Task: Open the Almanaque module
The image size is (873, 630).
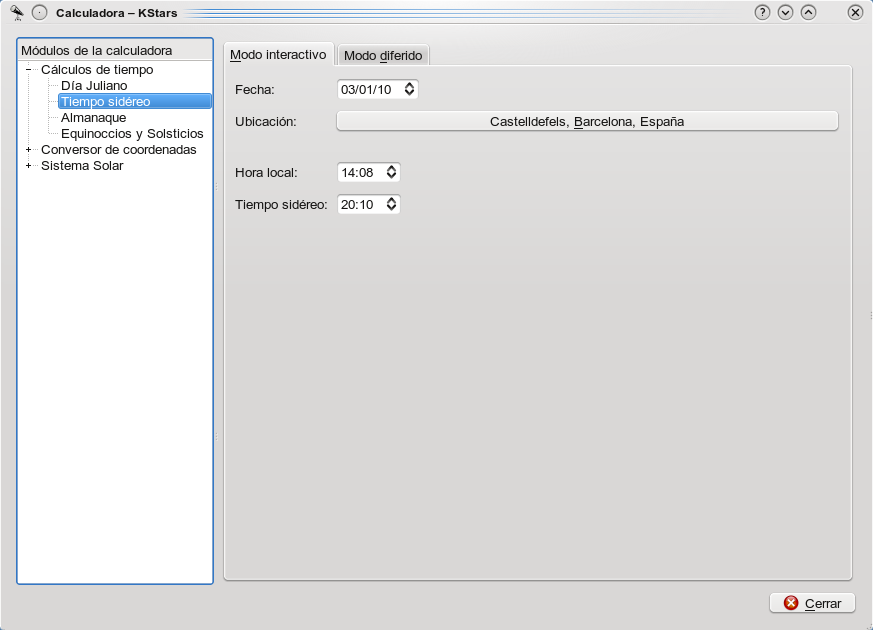Action: (93, 118)
